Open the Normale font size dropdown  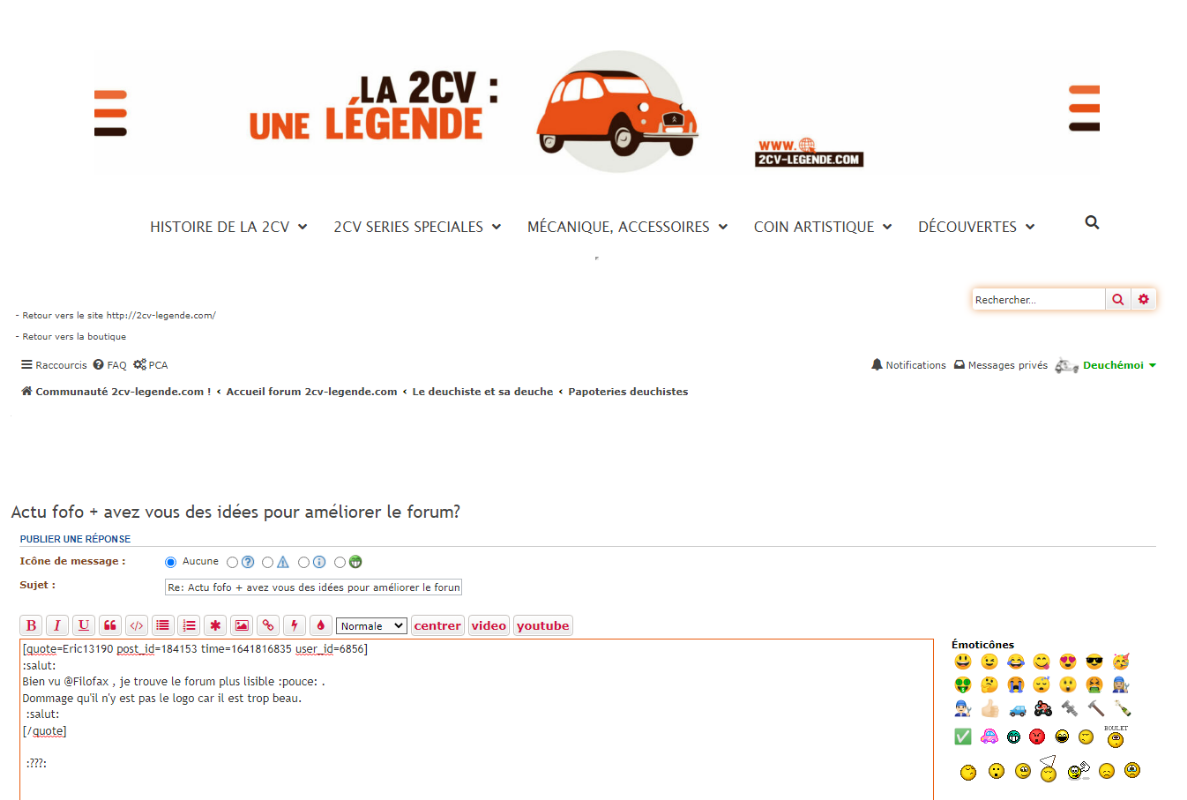pos(371,626)
